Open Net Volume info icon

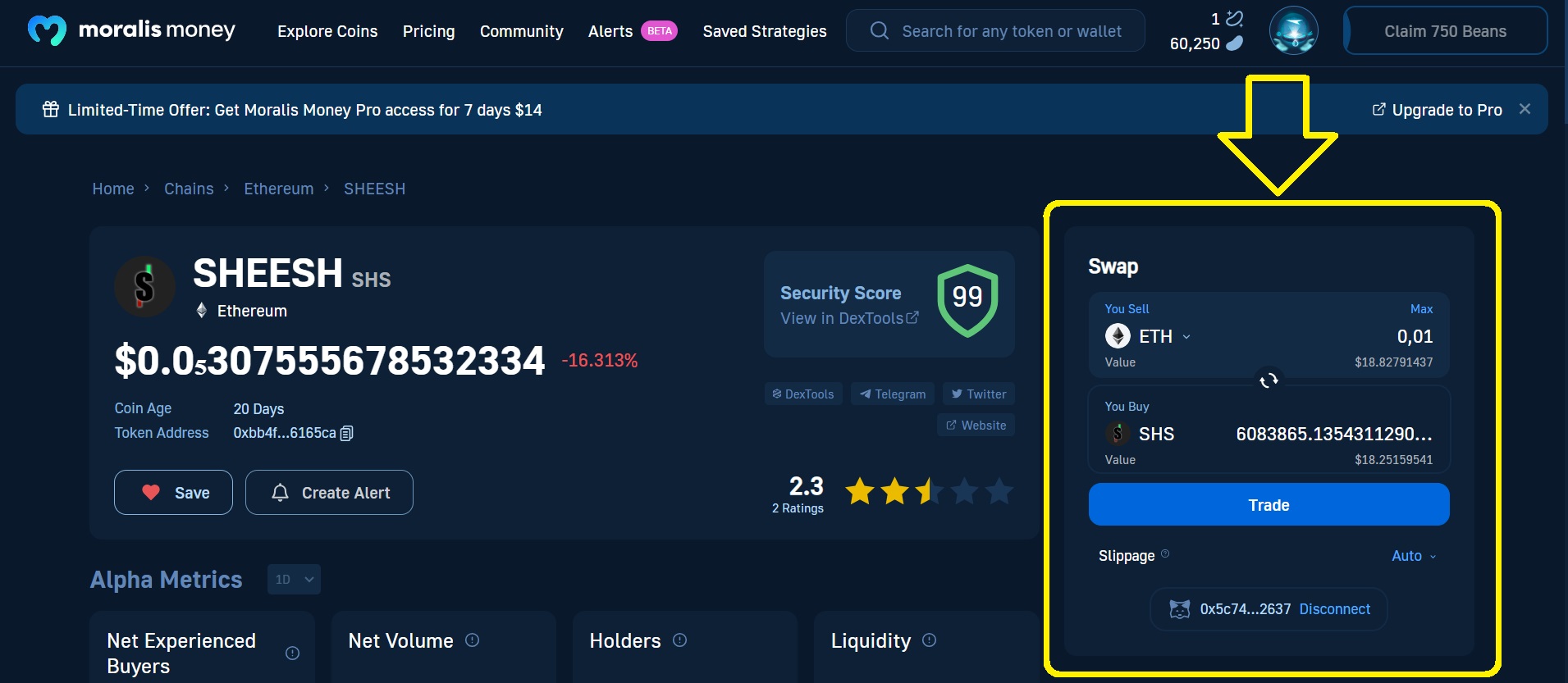(472, 640)
